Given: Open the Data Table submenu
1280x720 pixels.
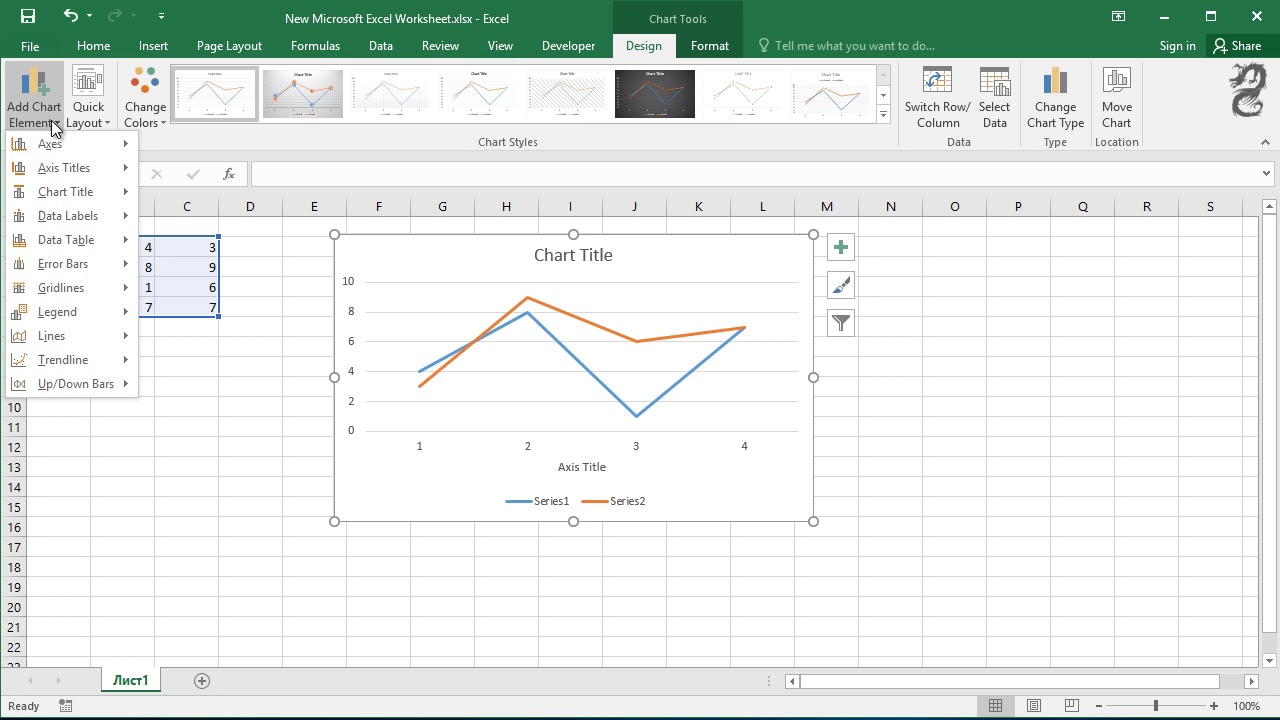Looking at the screenshot, I should coord(72,240).
